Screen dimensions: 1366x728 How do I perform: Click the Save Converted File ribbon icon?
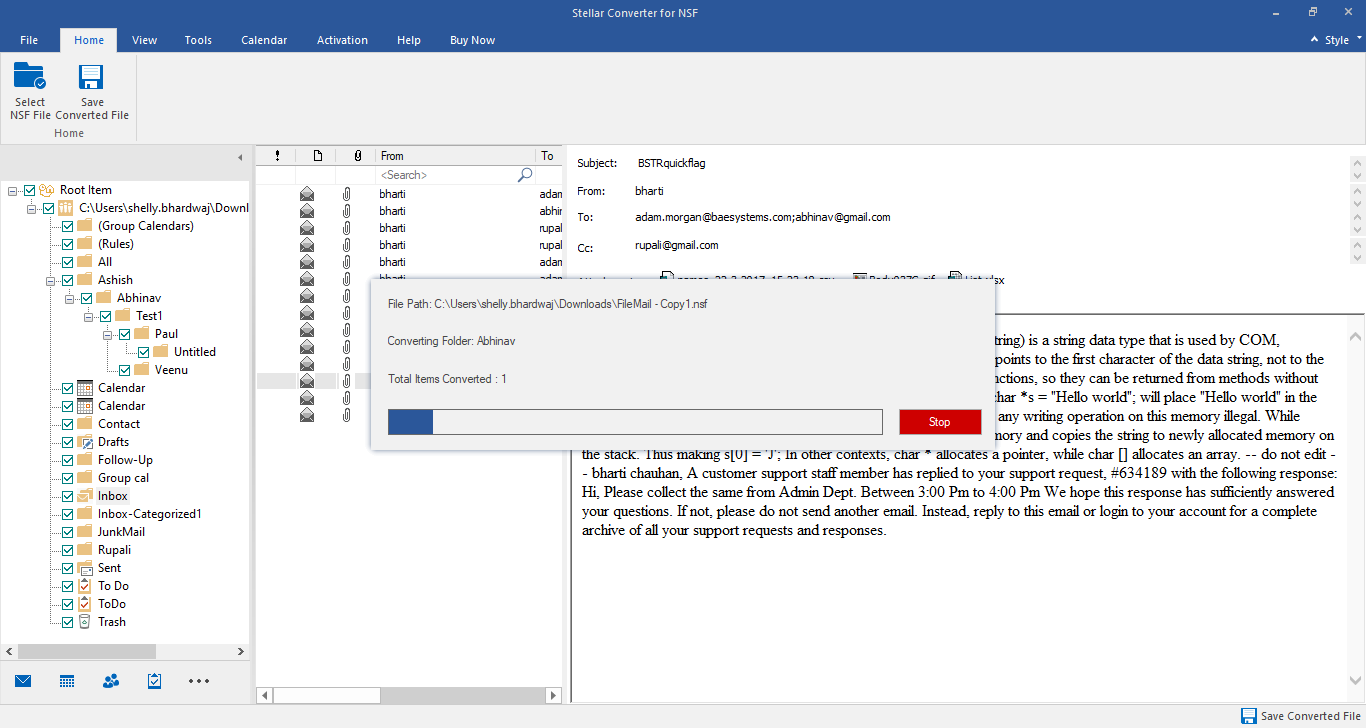(x=92, y=78)
